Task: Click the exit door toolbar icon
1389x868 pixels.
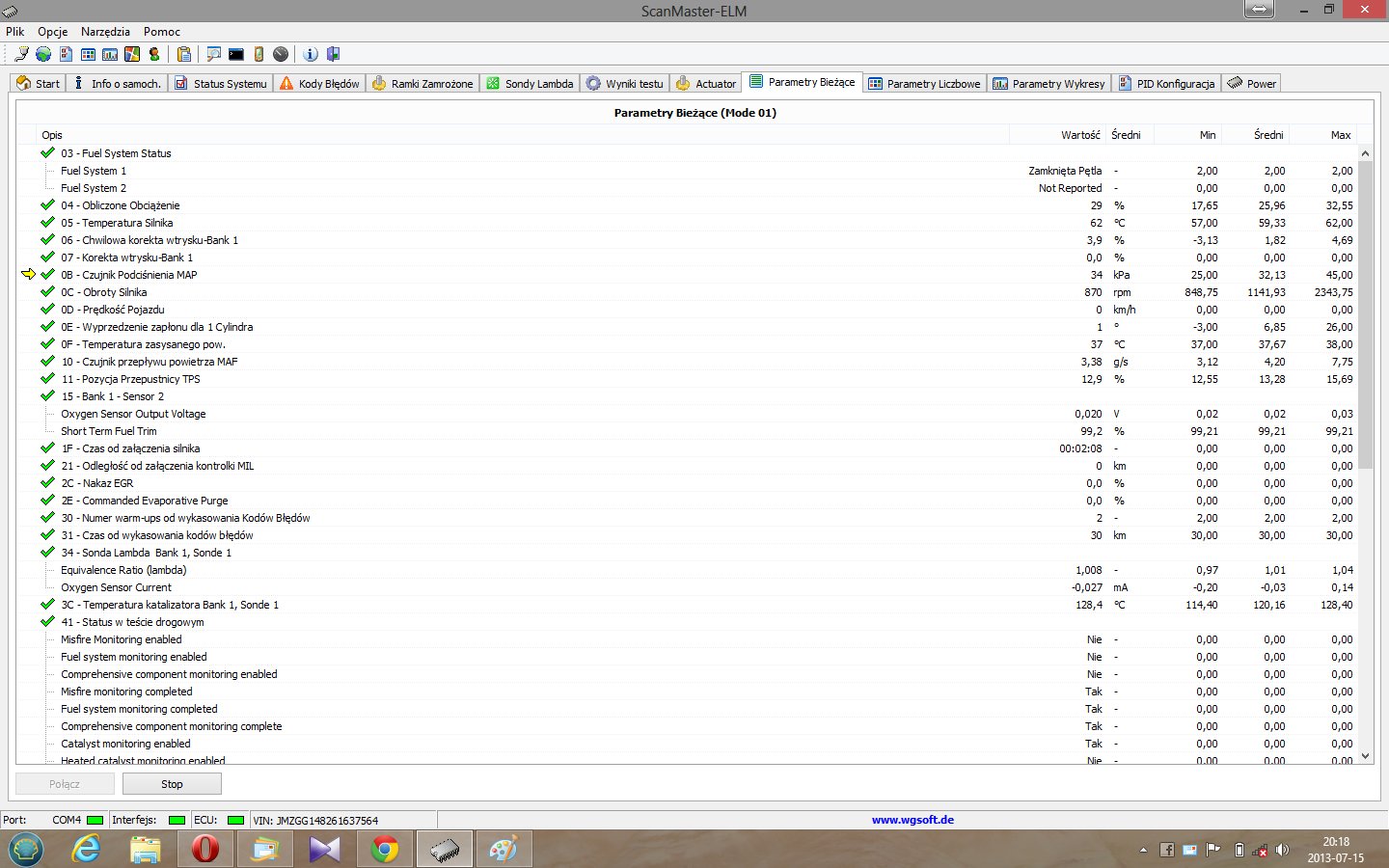Action: (333, 54)
